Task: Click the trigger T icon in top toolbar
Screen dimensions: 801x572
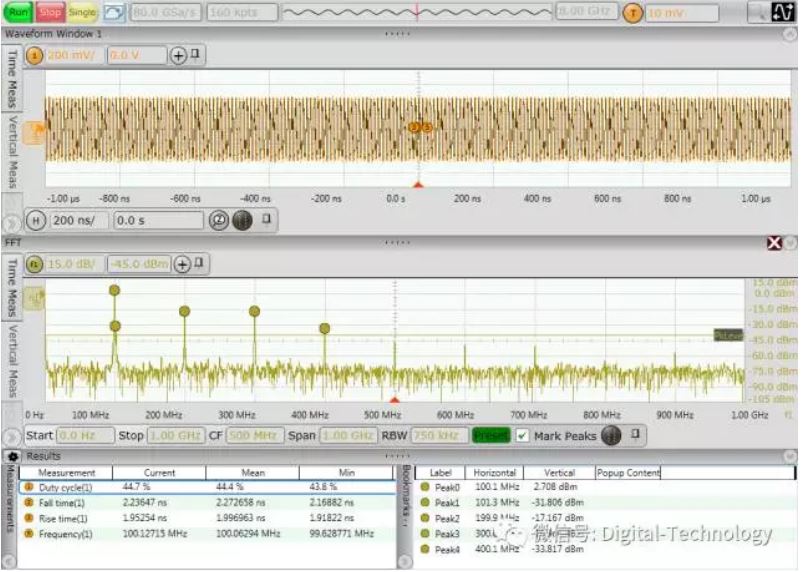Action: pyautogui.click(x=631, y=13)
